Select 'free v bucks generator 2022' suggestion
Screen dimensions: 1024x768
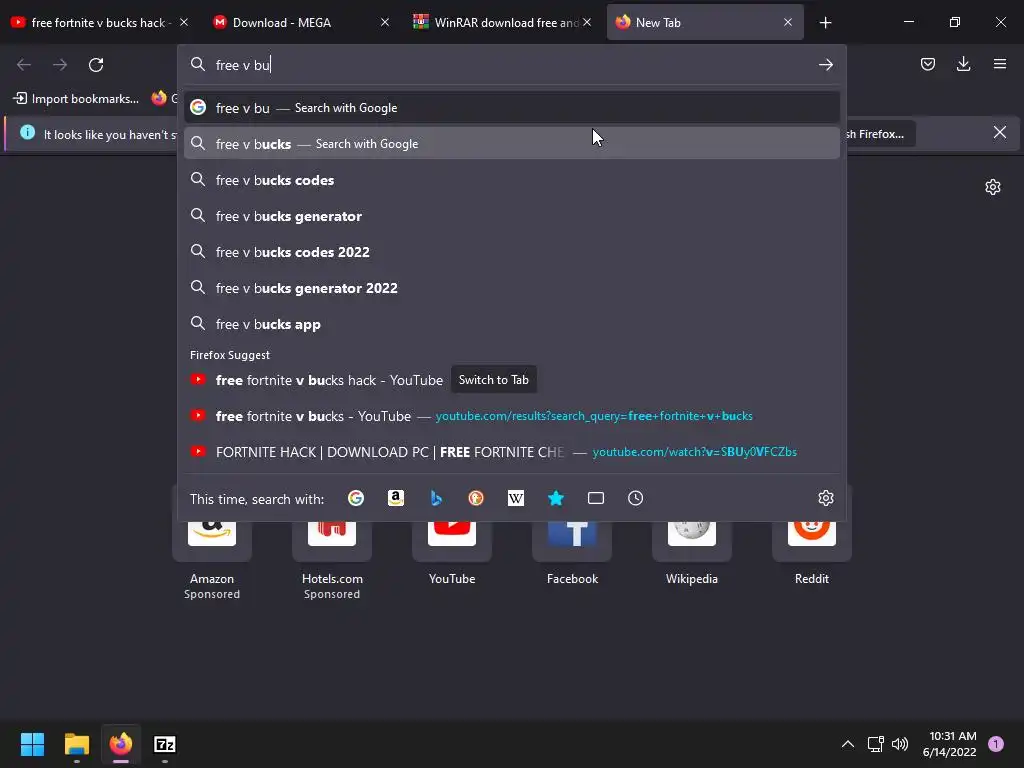511,288
